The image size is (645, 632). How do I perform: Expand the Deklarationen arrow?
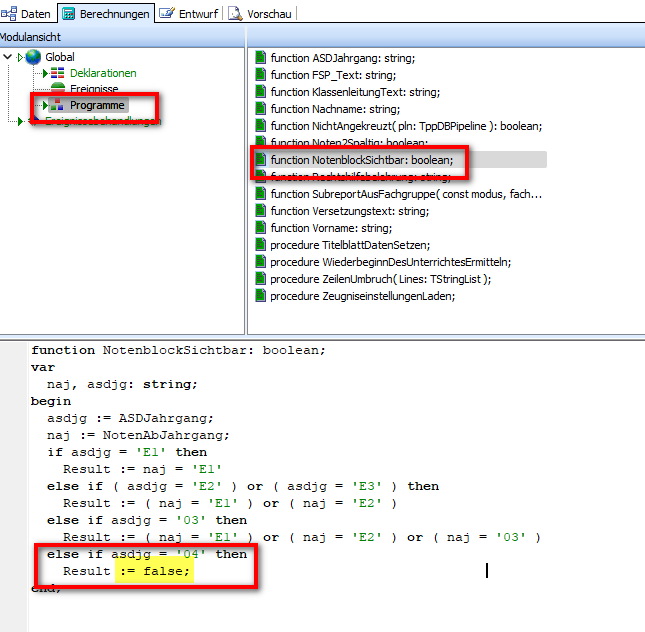(x=46, y=73)
